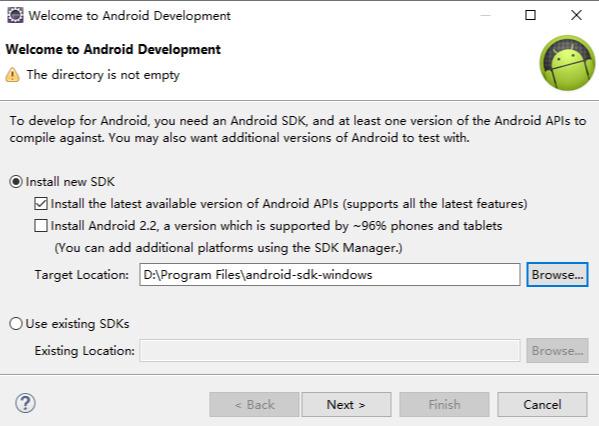Click the help question mark icon
Viewport: 599px width, 426px height.
pos(26,403)
